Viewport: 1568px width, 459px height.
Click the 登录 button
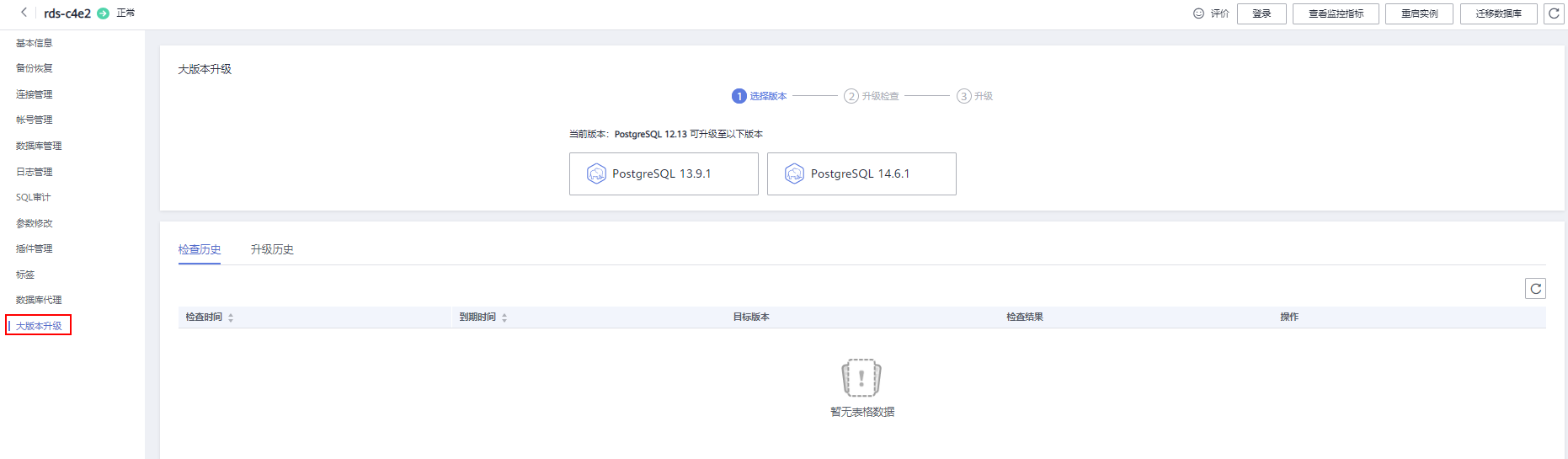(1261, 13)
